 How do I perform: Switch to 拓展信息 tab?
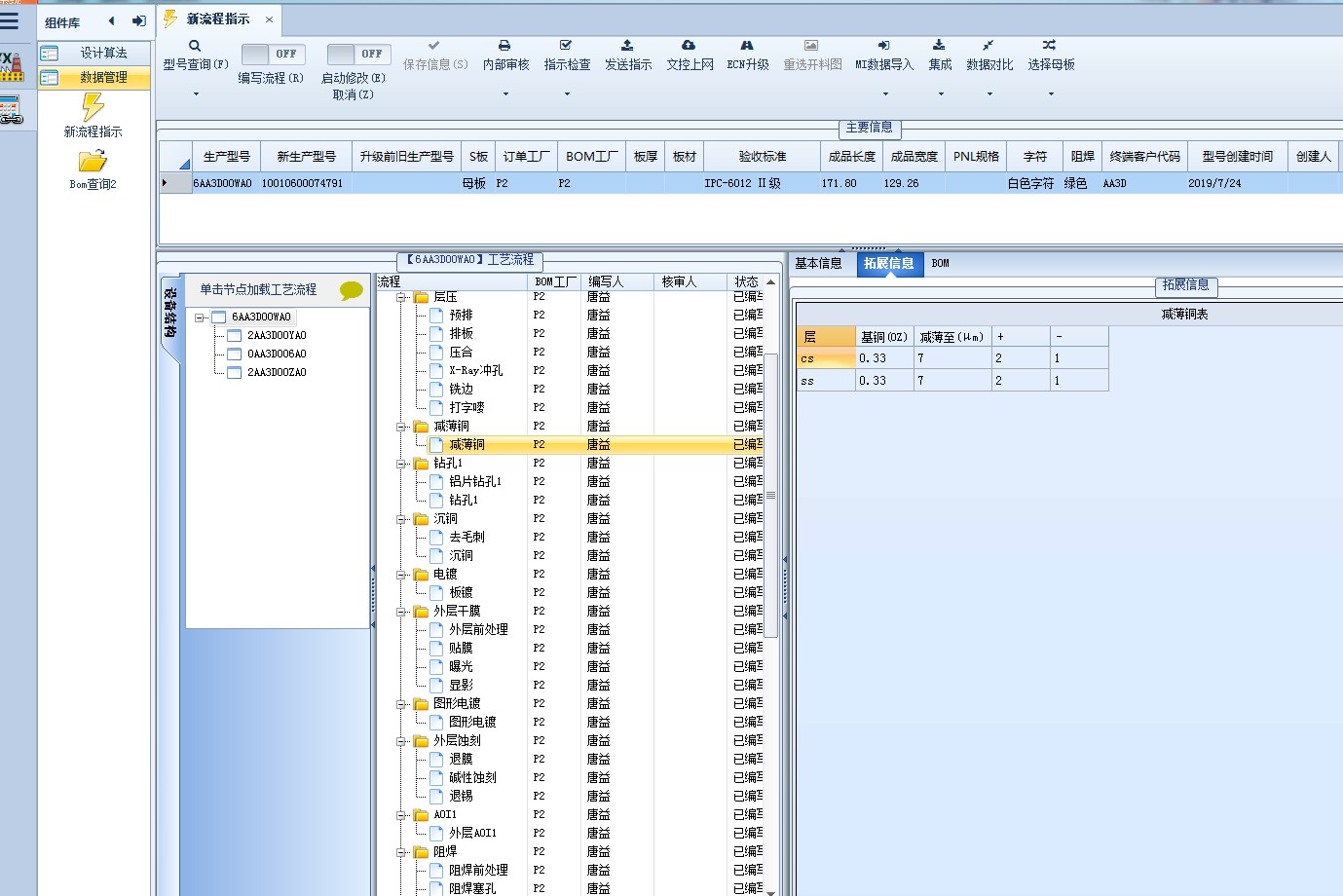pos(889,263)
